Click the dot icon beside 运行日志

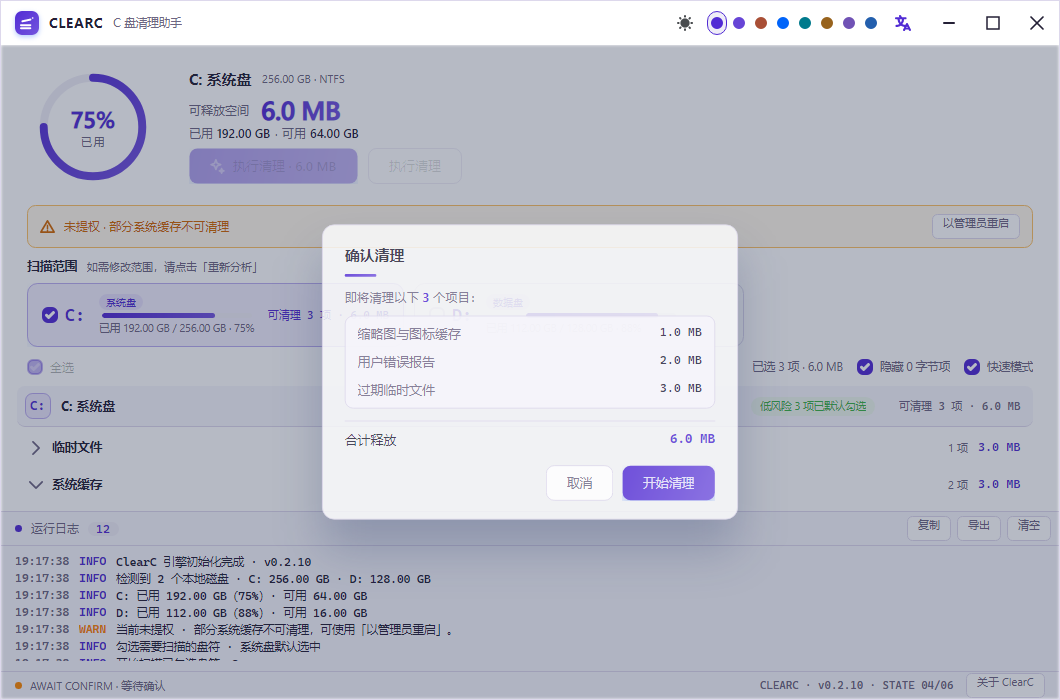(x=18, y=529)
